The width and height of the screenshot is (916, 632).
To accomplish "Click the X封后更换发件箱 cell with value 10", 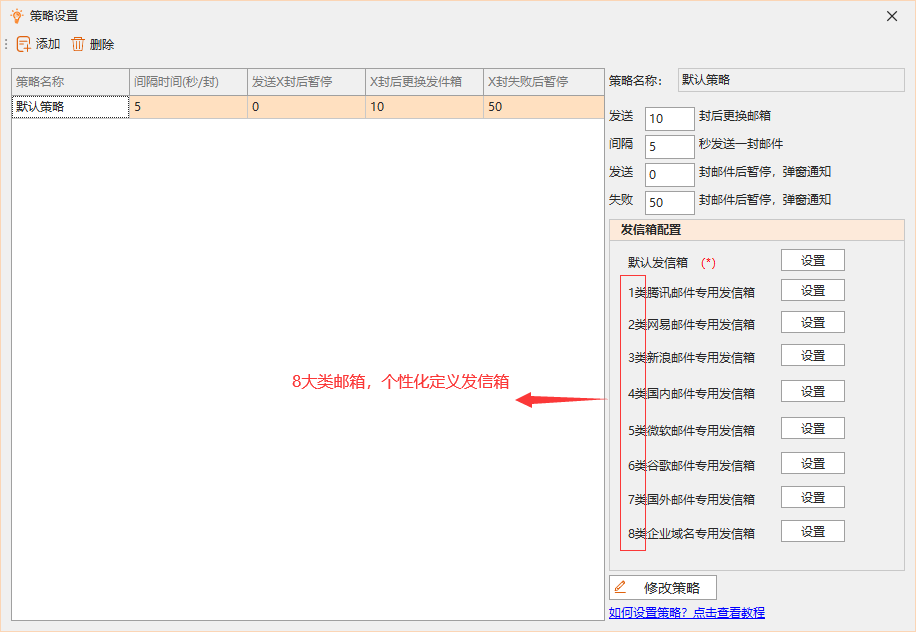I will tap(424, 107).
